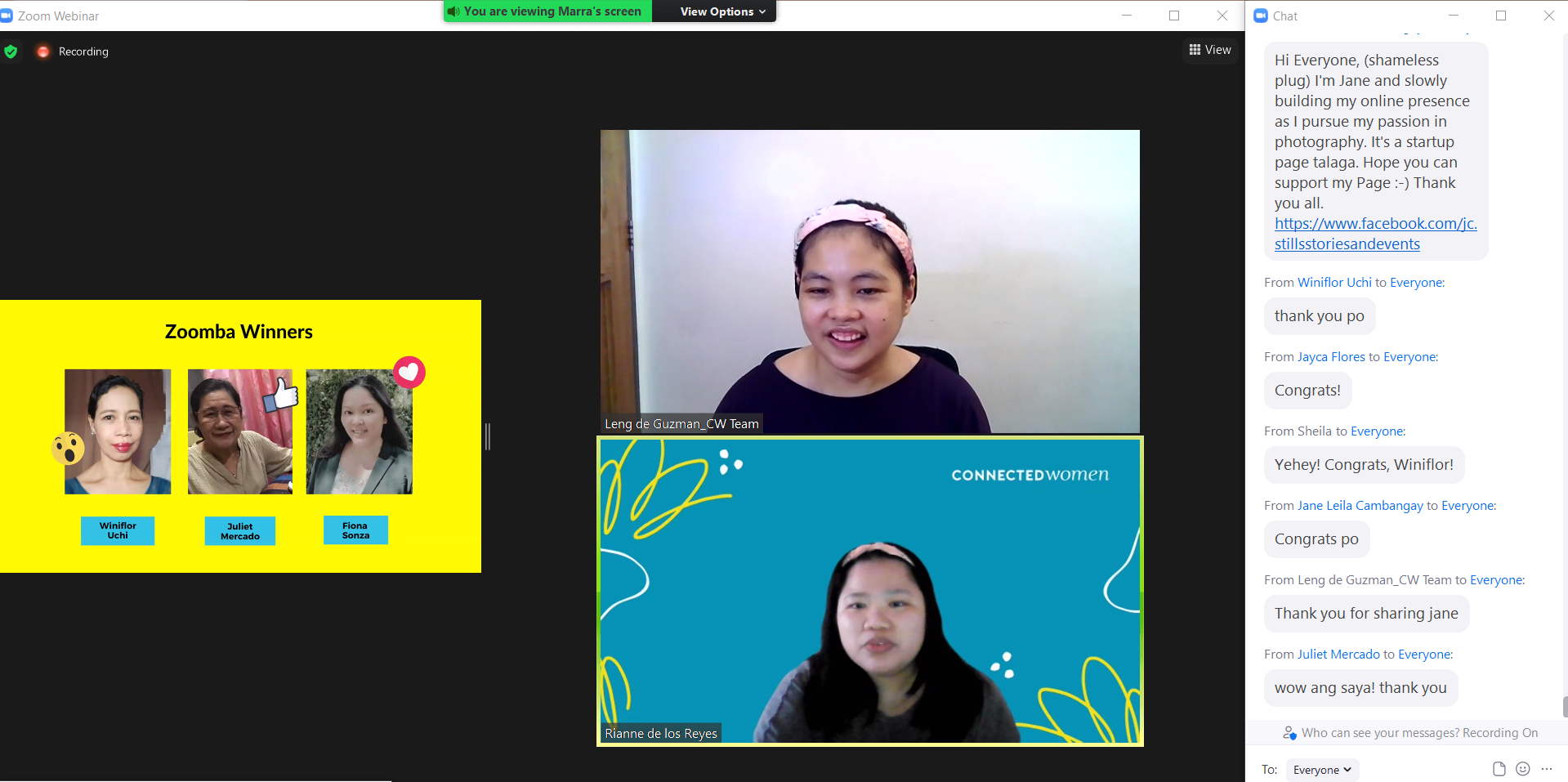Click the green encryption shield icon
This screenshot has width=1568, height=782.
pos(11,51)
